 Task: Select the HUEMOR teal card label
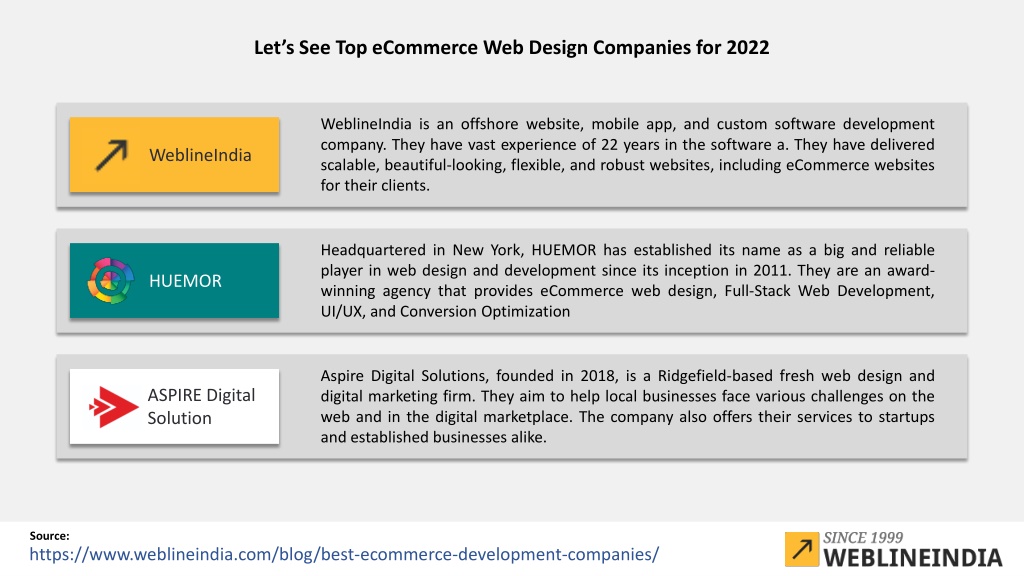pos(185,281)
